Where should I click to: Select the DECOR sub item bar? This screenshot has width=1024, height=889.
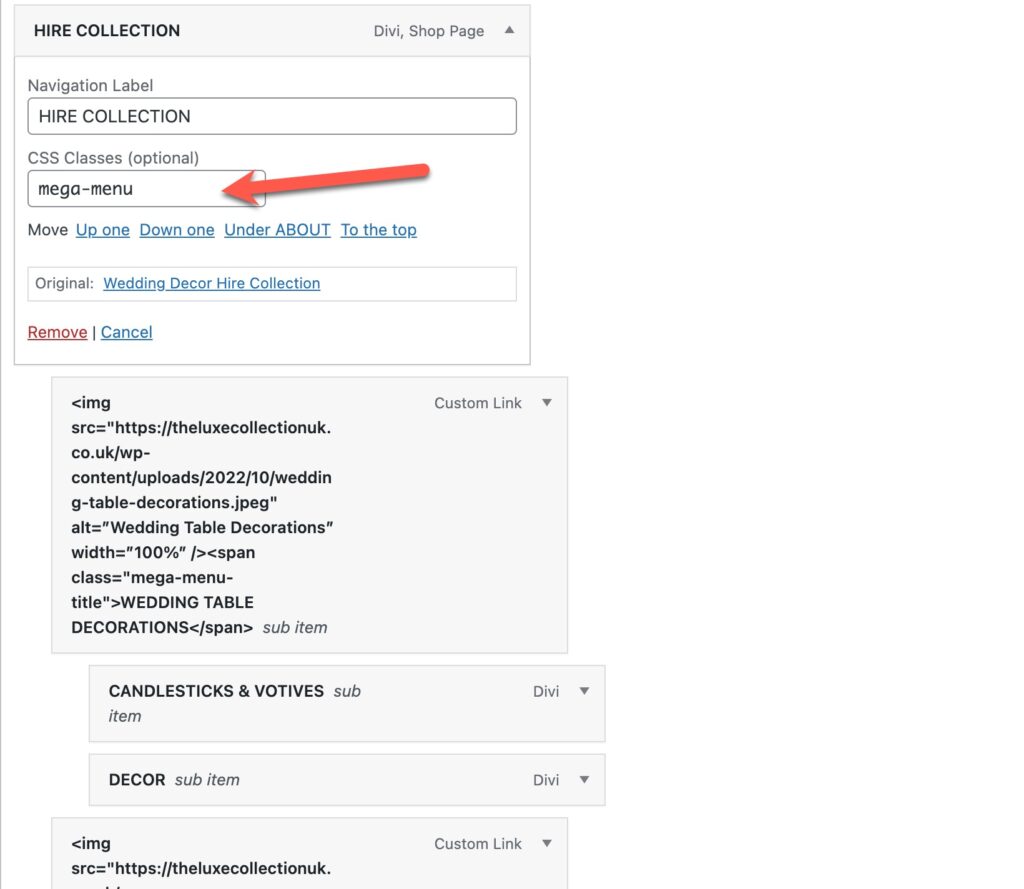click(x=137, y=780)
